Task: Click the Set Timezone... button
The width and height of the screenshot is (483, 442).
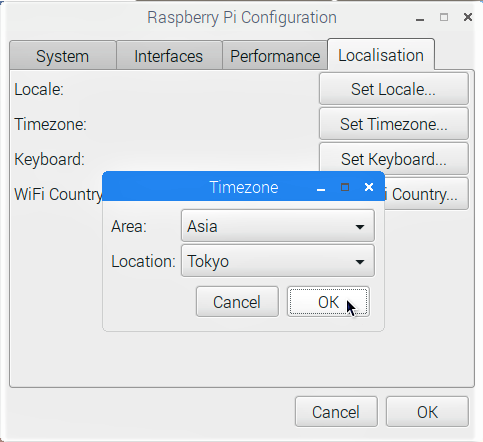Action: (x=394, y=124)
